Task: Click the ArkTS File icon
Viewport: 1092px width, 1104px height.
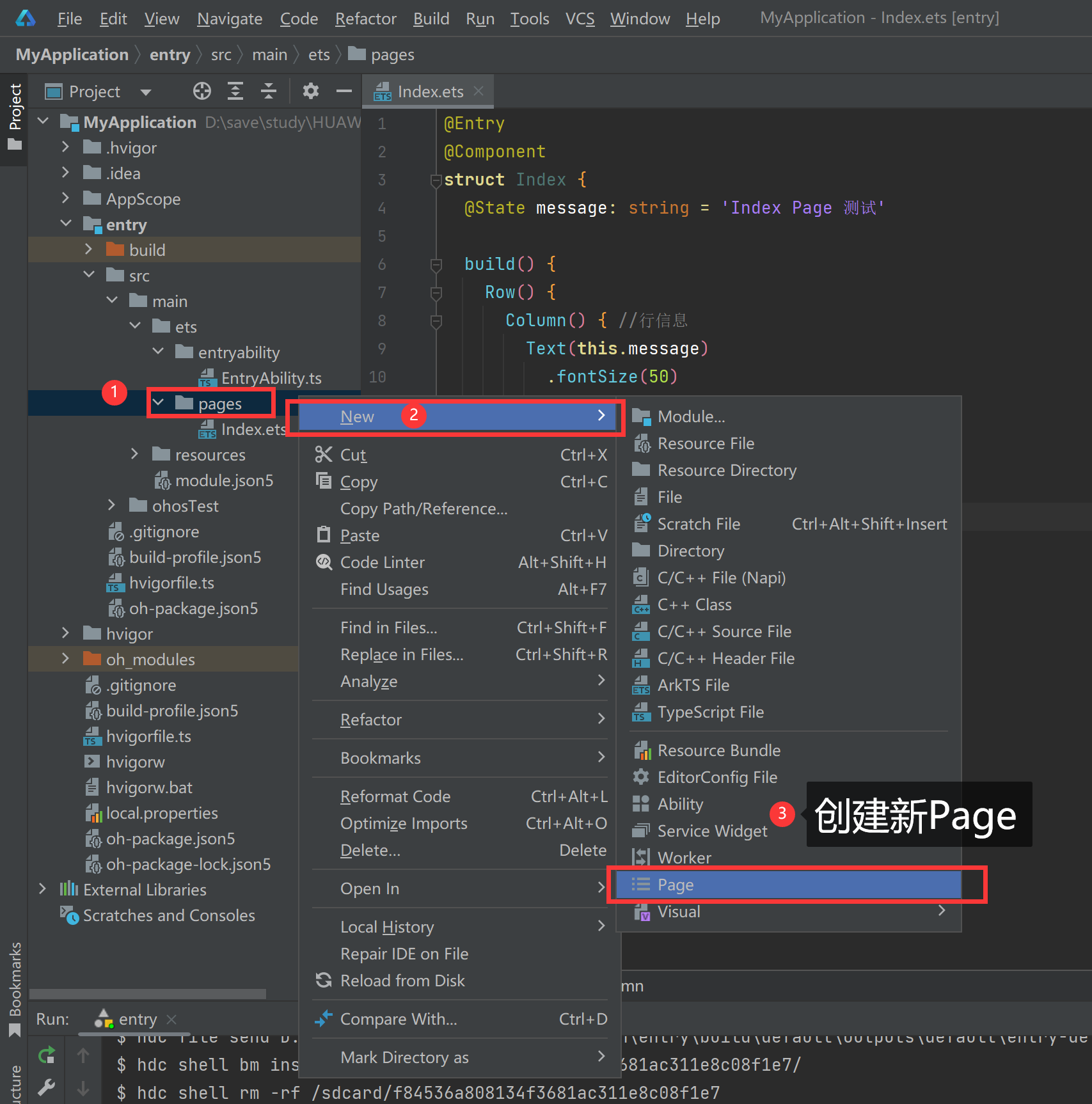Action: [x=641, y=685]
